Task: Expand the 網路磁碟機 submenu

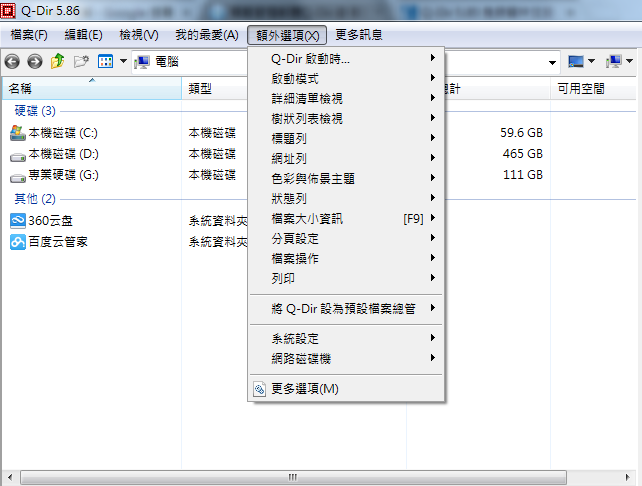Action: coord(346,359)
